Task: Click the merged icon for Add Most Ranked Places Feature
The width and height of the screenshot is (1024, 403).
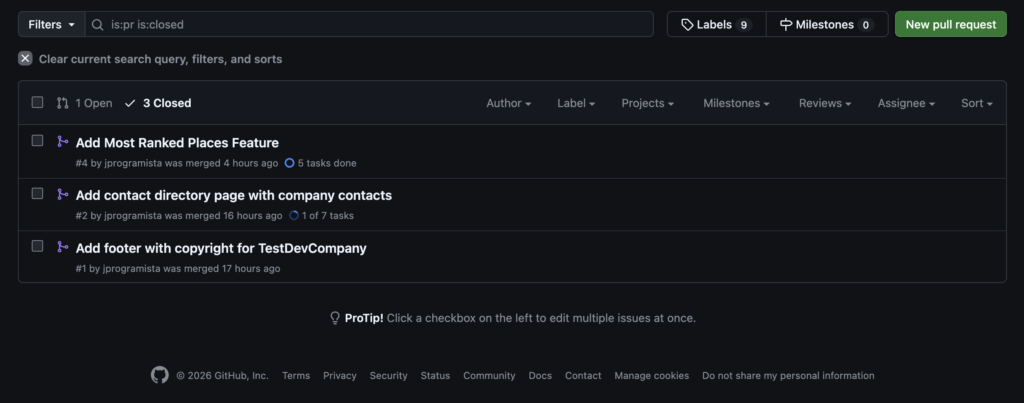Action: (x=62, y=142)
